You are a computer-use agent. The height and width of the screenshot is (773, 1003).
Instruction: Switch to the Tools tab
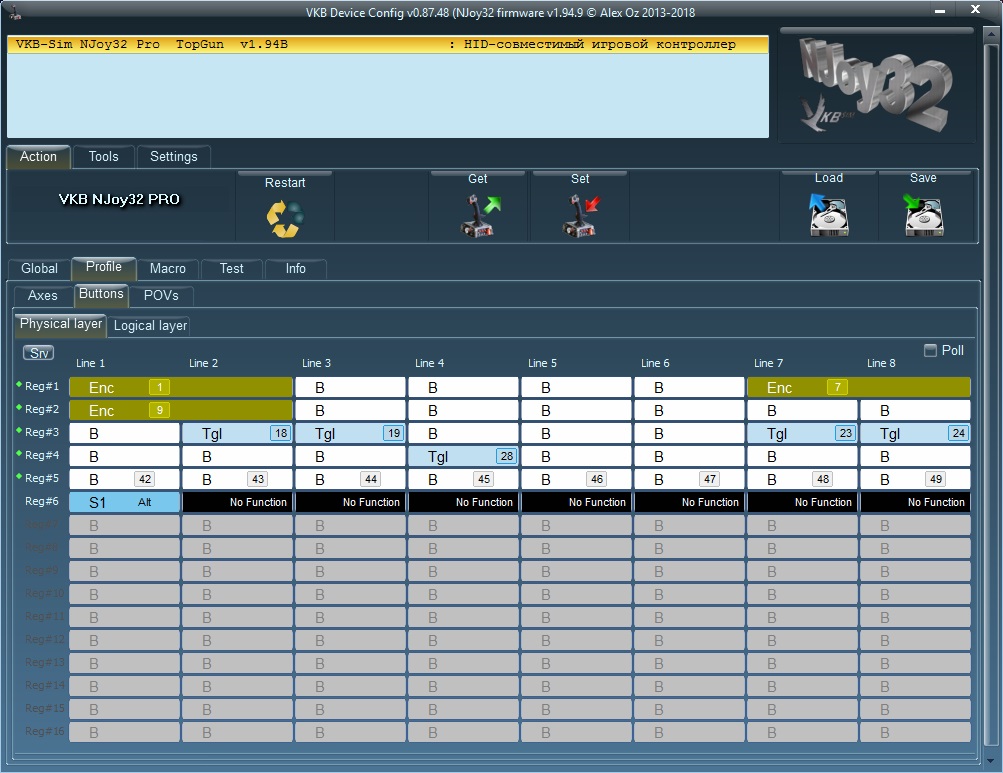click(103, 156)
